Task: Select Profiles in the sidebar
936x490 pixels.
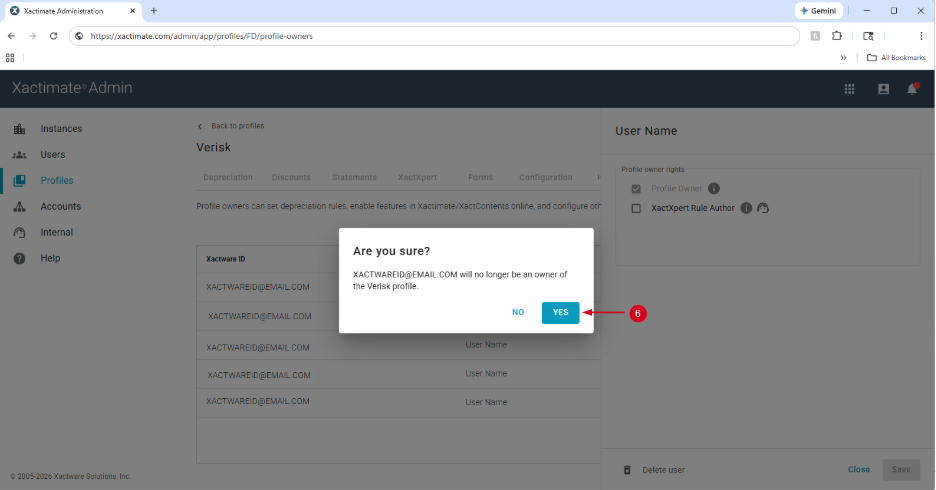Action: 57,180
